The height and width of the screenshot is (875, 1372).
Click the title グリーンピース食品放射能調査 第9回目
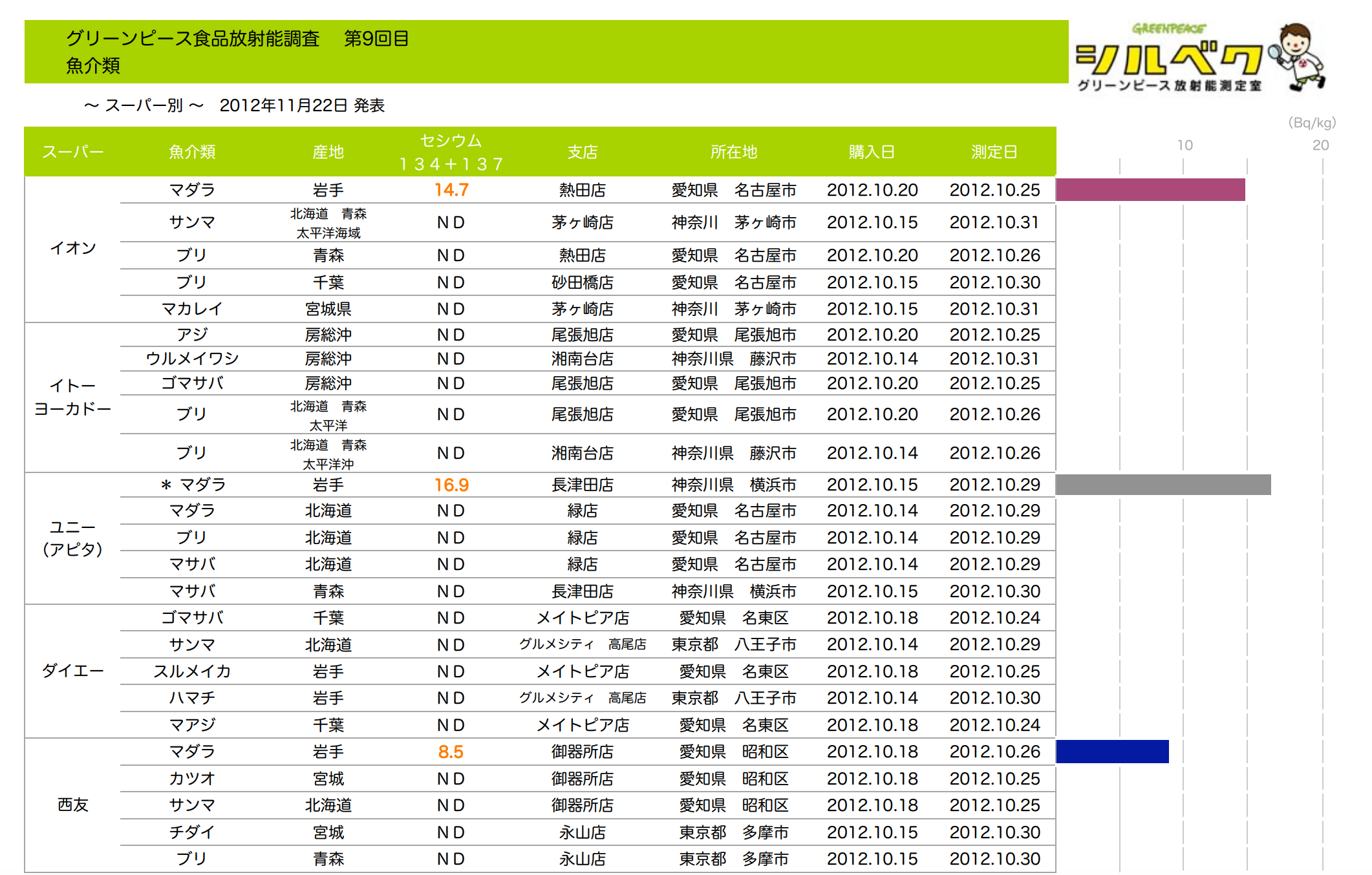pos(237,39)
